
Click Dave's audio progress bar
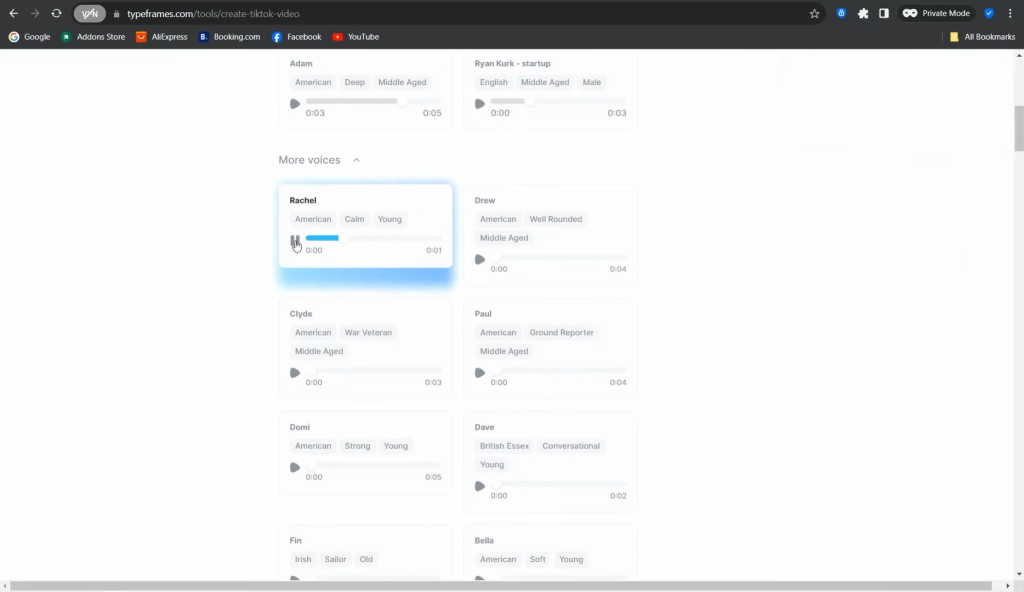coord(558,484)
